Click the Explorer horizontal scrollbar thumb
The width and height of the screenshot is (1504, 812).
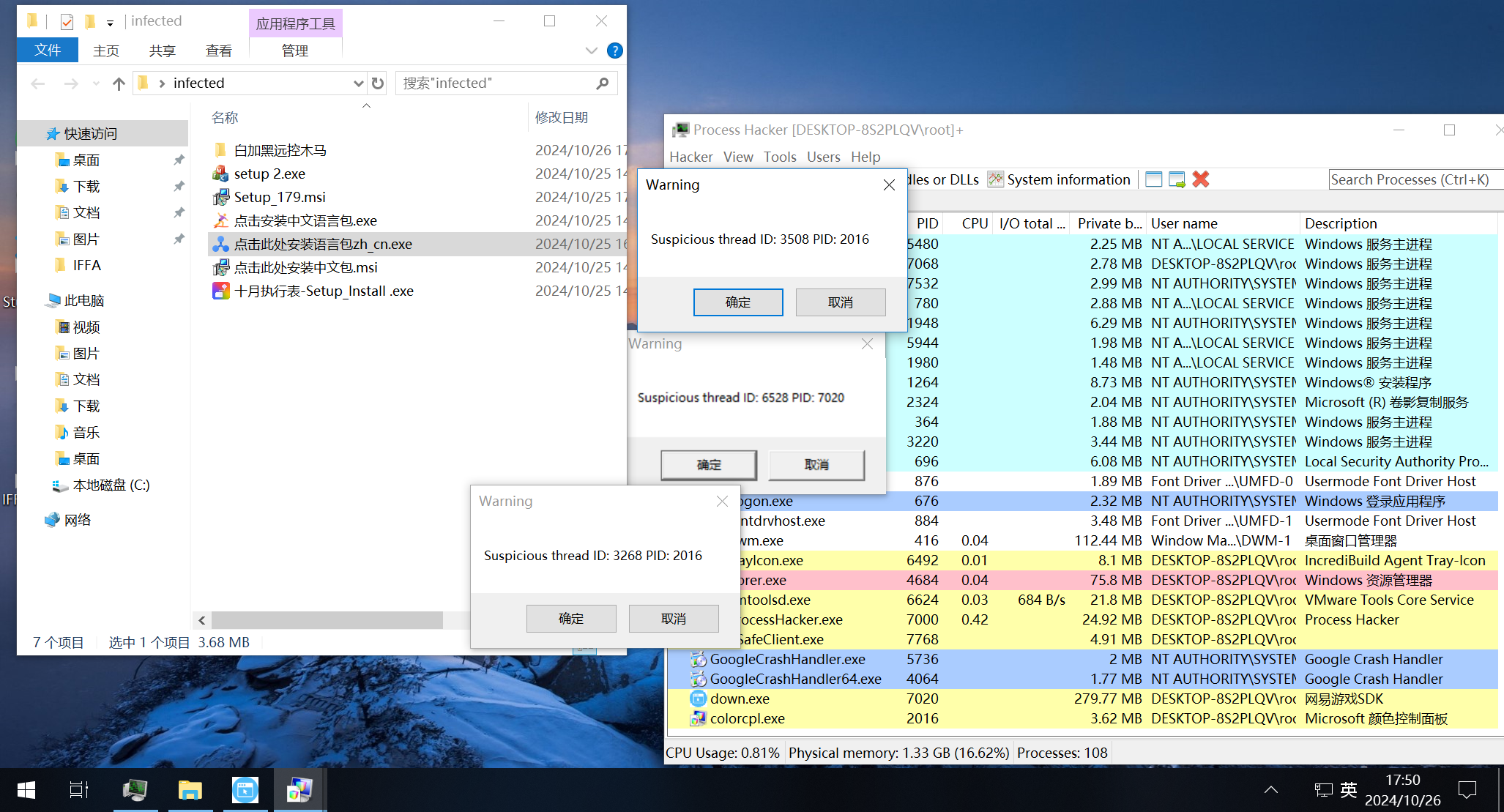[x=327, y=620]
